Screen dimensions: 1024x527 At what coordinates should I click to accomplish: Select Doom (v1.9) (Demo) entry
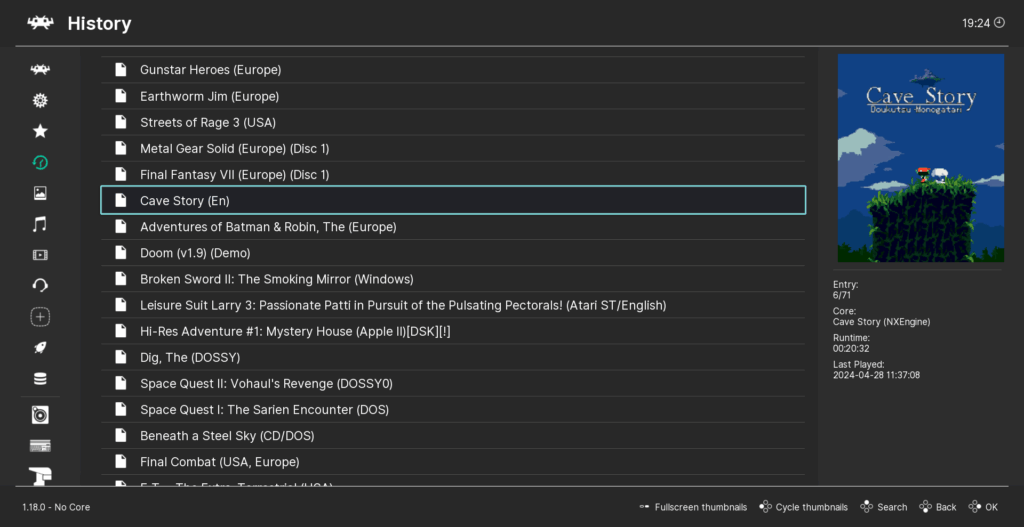click(453, 253)
